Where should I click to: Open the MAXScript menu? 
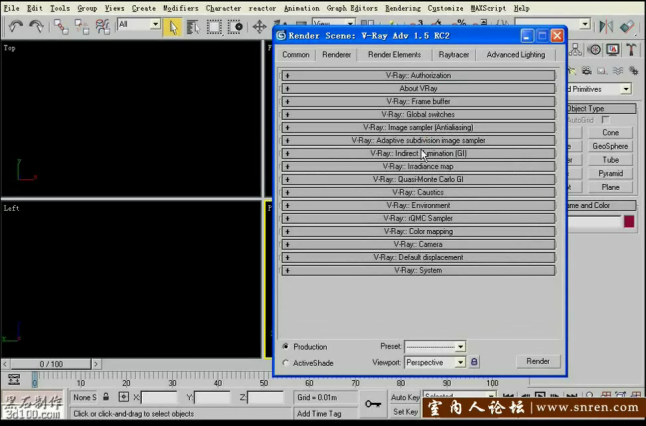tap(488, 8)
